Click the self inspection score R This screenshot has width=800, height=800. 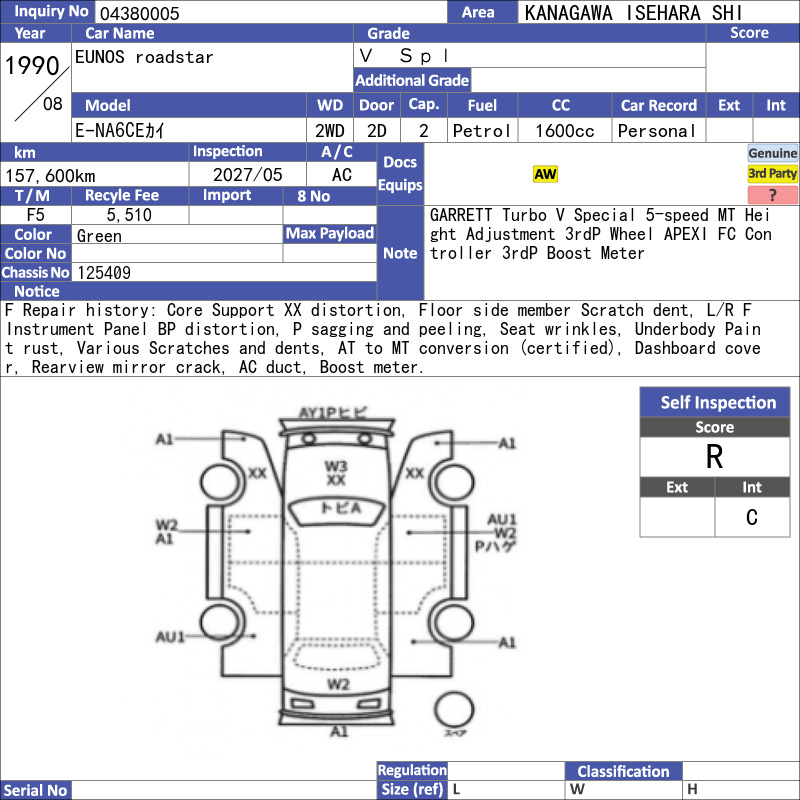pyautogui.click(x=714, y=457)
